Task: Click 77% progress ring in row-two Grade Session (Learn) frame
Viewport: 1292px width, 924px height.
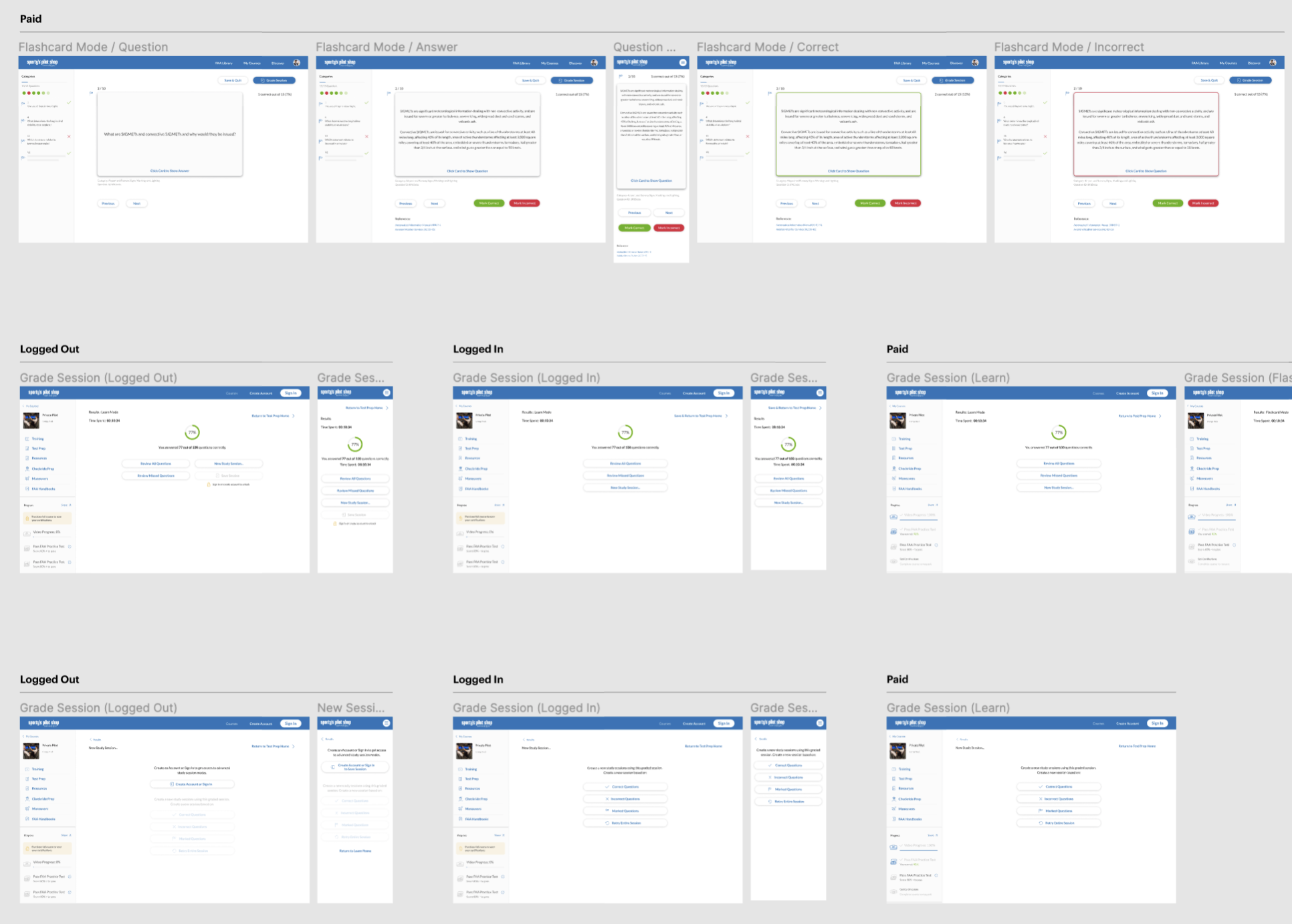Action: (1059, 433)
